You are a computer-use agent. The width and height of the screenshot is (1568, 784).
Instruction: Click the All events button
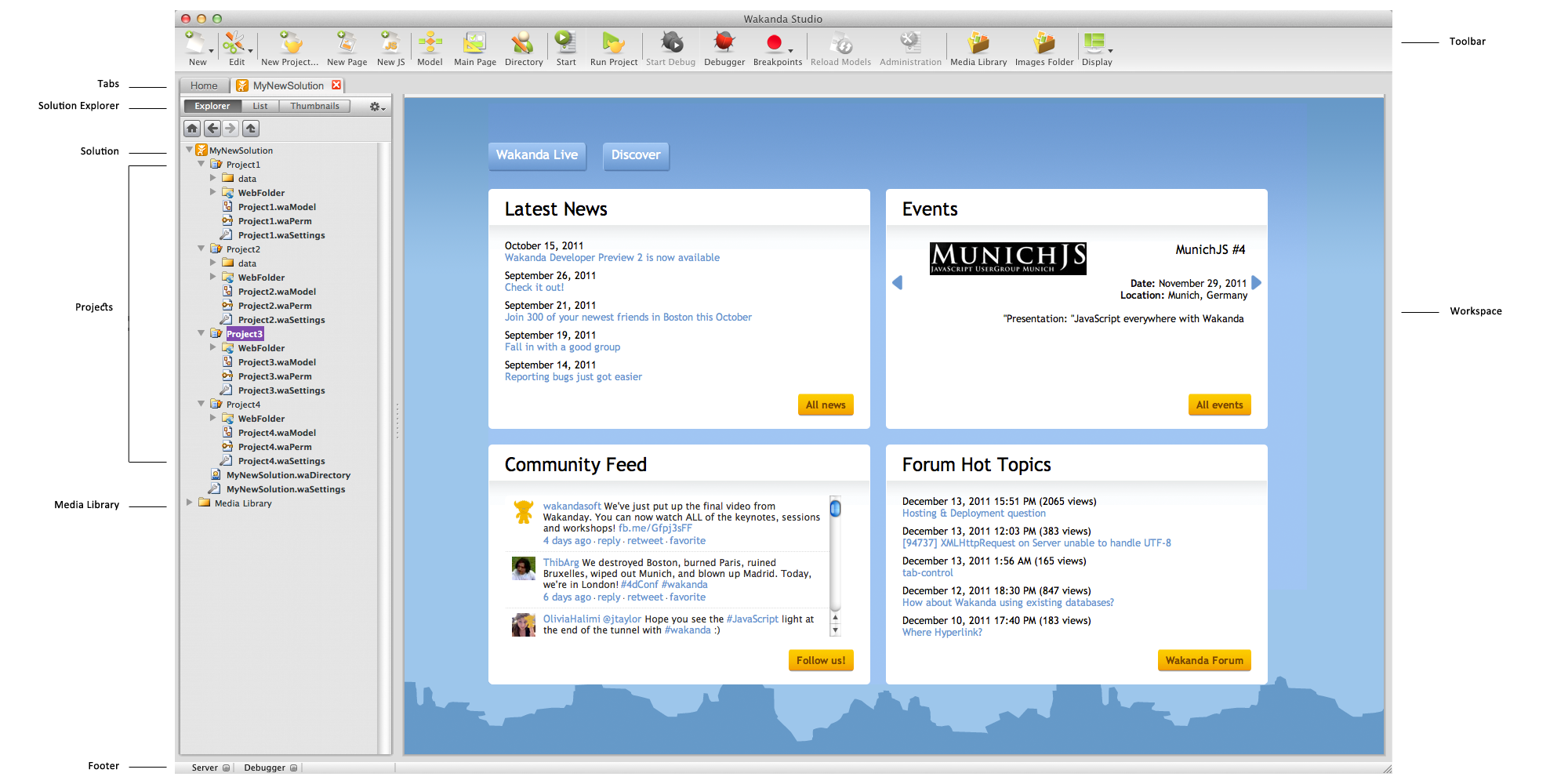pyautogui.click(x=1219, y=405)
